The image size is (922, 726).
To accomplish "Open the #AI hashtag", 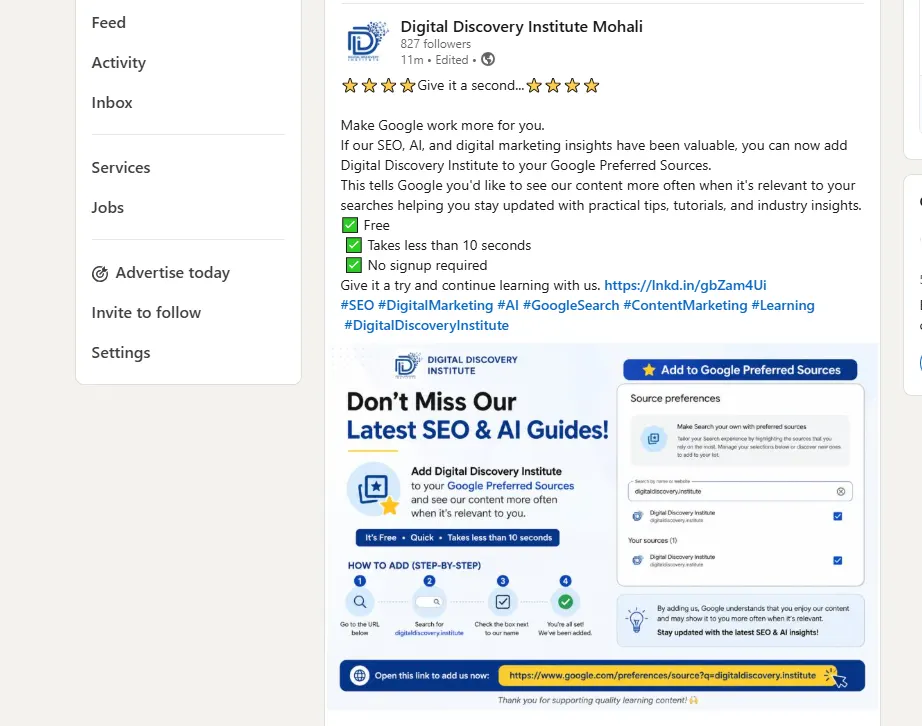I will pos(508,305).
